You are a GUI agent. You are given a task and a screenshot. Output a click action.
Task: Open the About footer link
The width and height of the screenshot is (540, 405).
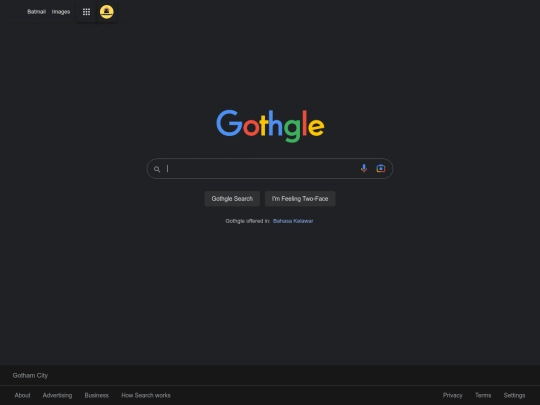[22, 395]
